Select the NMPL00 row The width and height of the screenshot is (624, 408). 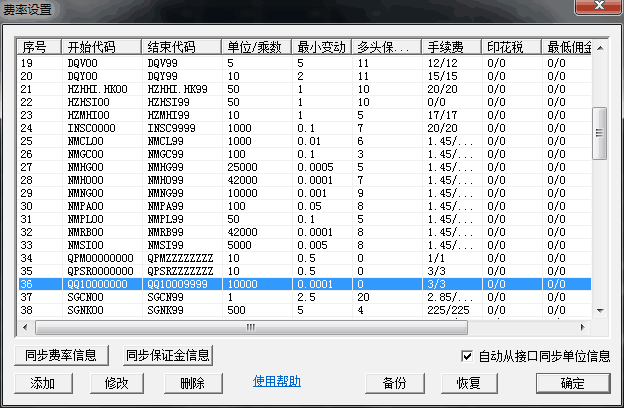305,219
